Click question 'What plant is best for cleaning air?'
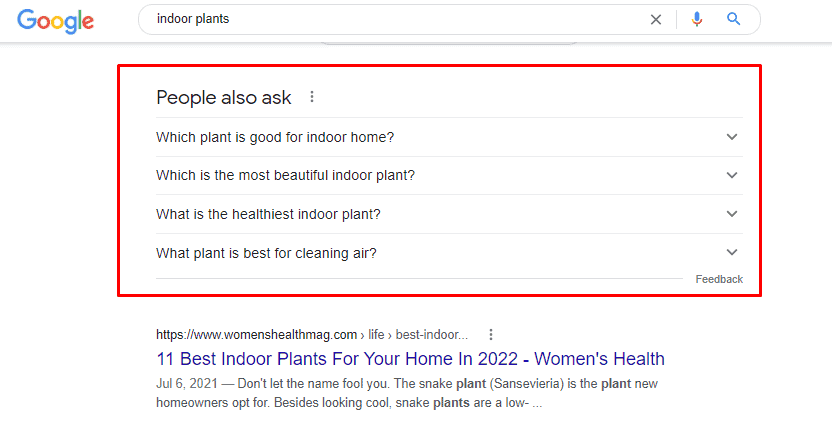The width and height of the screenshot is (832, 424). click(266, 253)
